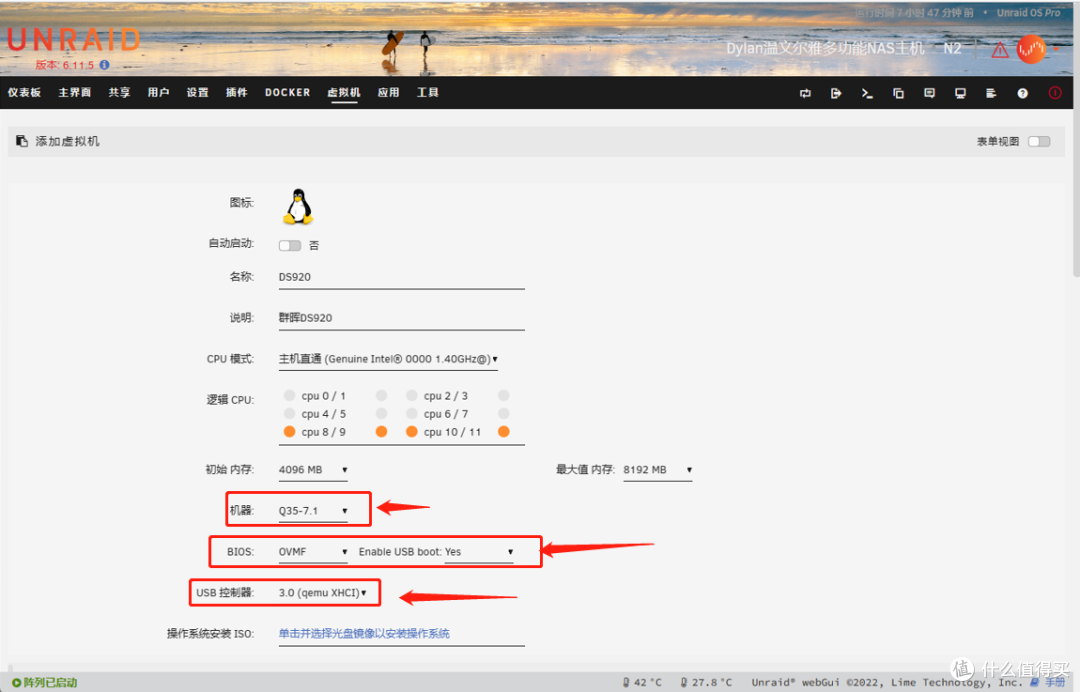This screenshot has width=1080, height=692.
Task: Click the OS install ISO selection field
Action: pos(402,634)
